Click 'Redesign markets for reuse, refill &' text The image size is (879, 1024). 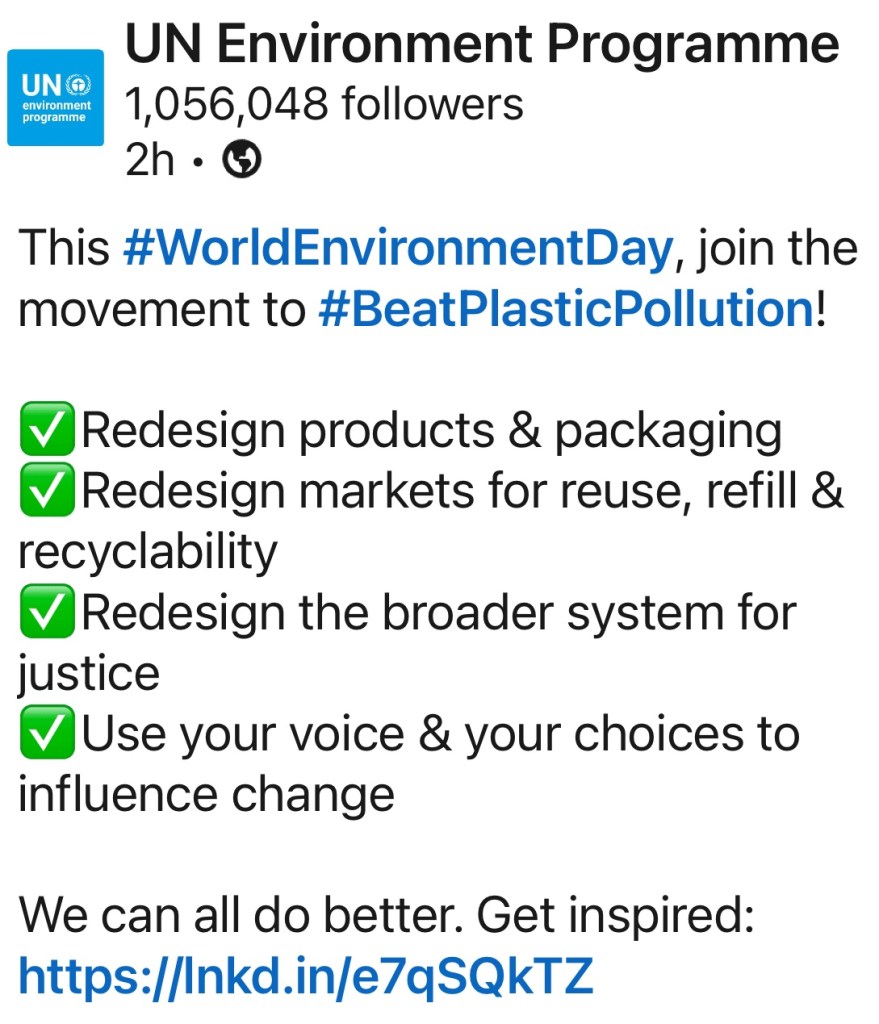(462, 493)
